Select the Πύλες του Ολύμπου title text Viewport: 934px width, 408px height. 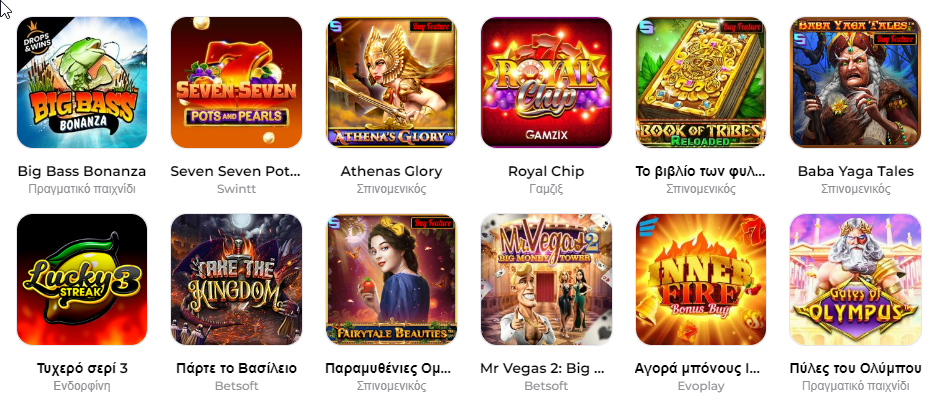pos(855,368)
